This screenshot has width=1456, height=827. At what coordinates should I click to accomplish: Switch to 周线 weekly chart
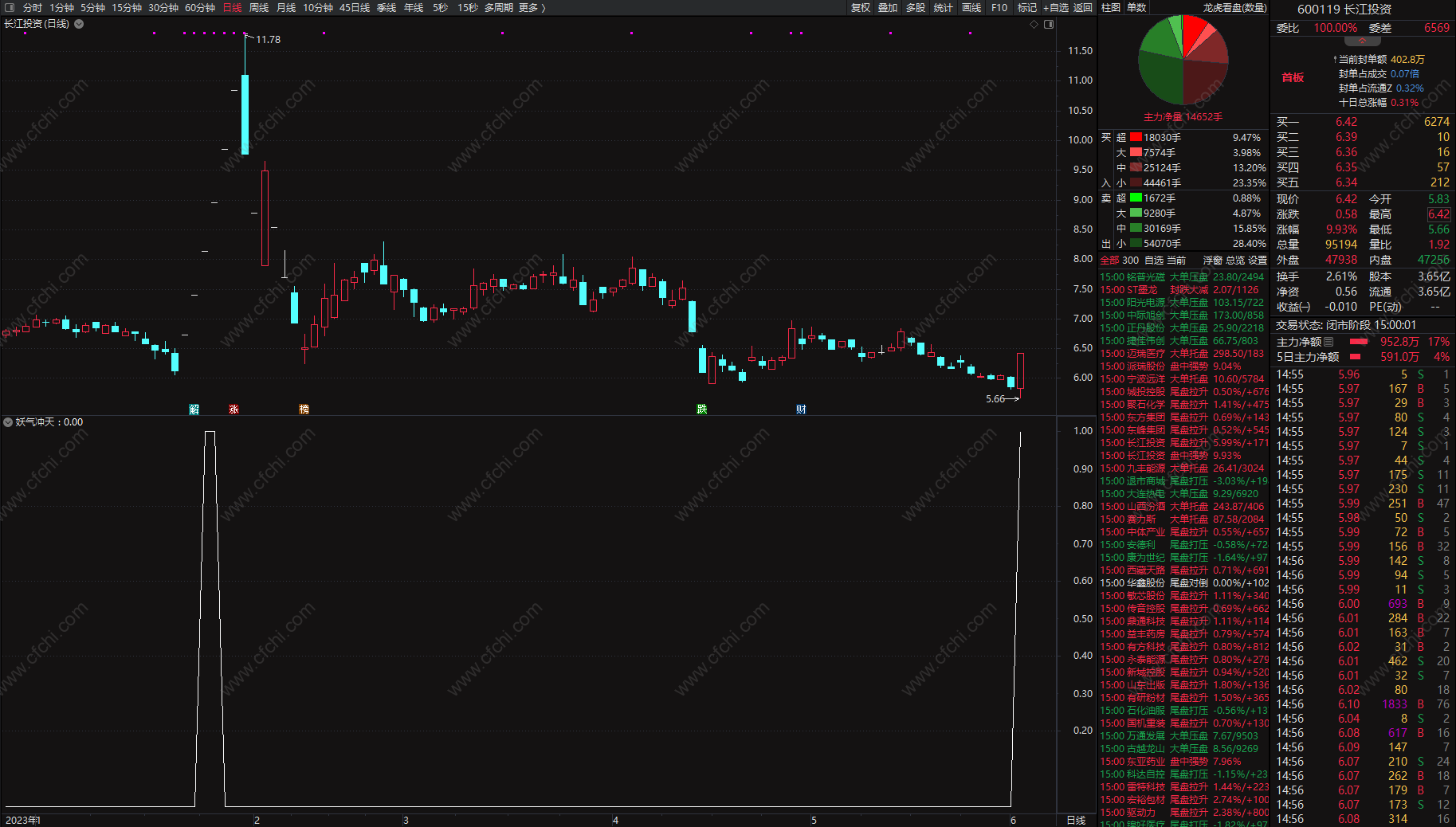click(x=259, y=7)
